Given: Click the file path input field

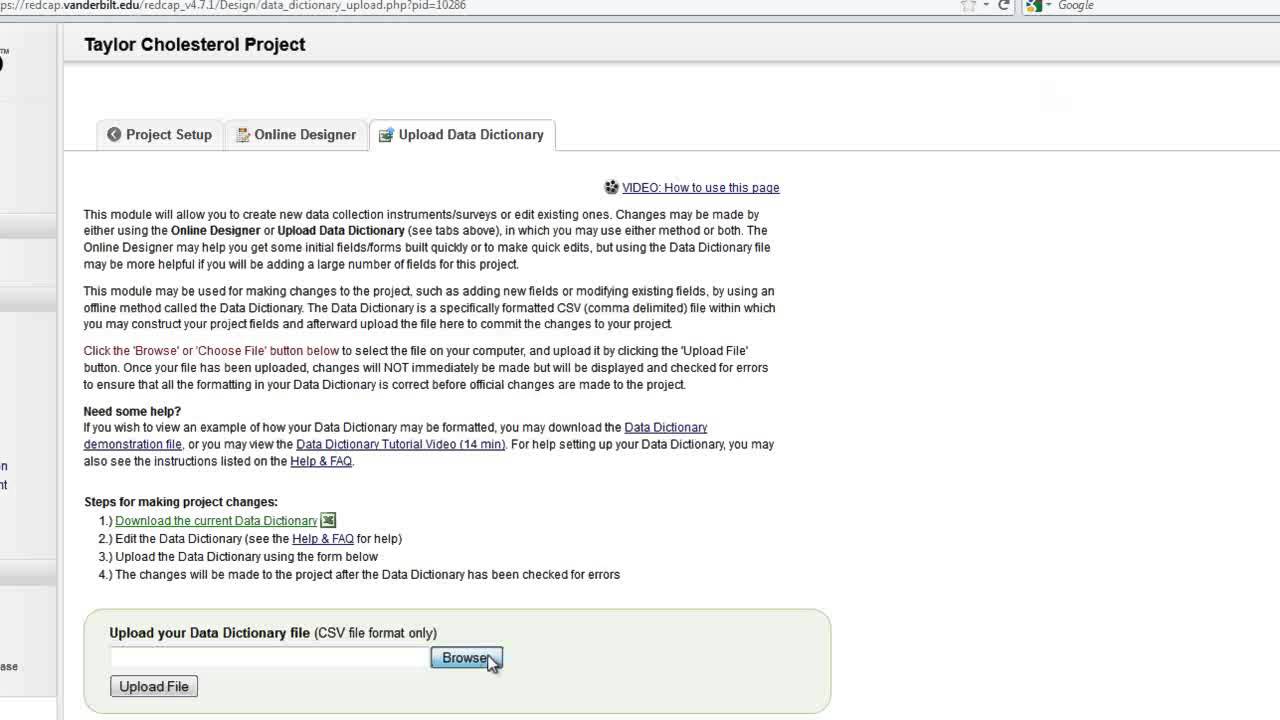Looking at the screenshot, I should [x=270, y=658].
